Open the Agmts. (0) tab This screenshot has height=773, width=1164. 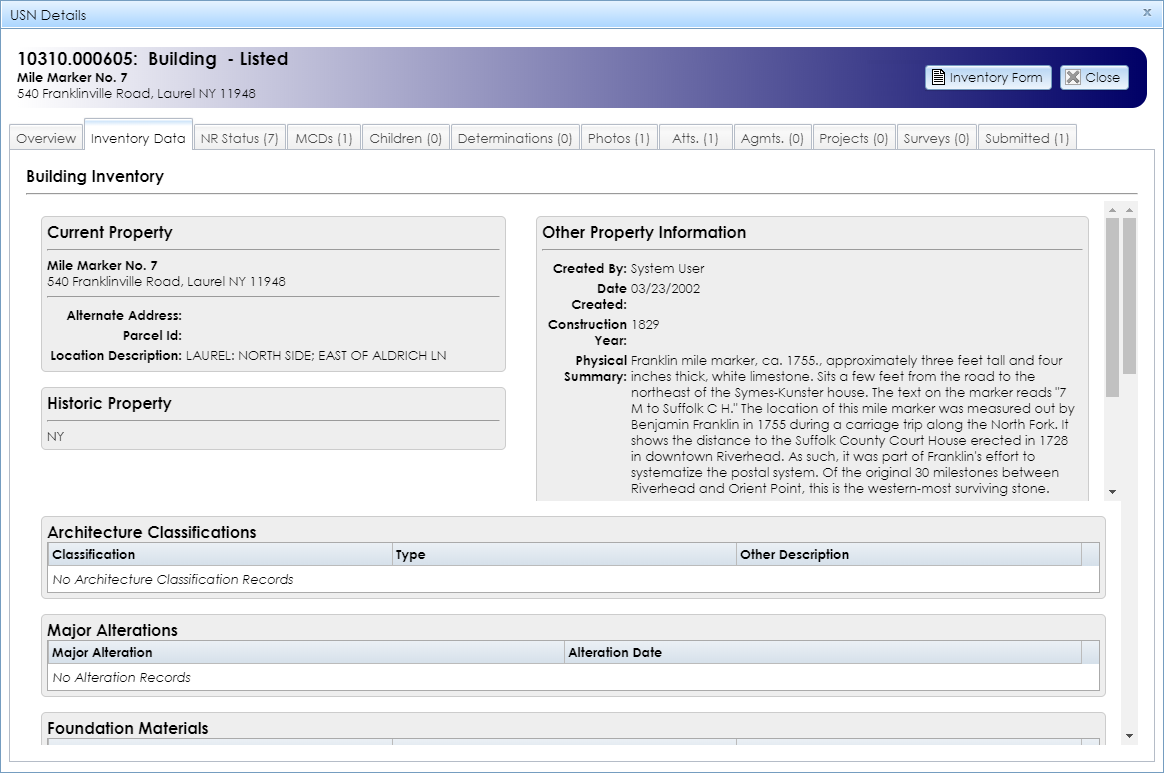point(771,137)
